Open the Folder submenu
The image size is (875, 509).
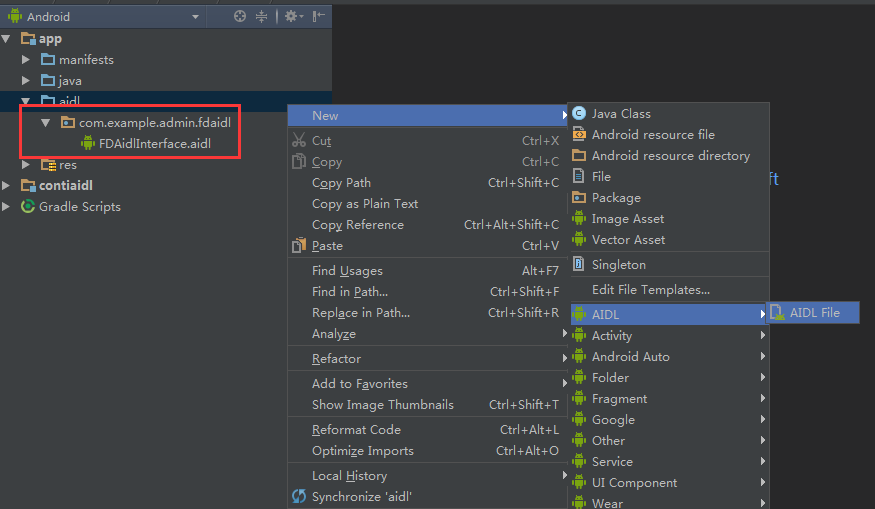coord(669,378)
